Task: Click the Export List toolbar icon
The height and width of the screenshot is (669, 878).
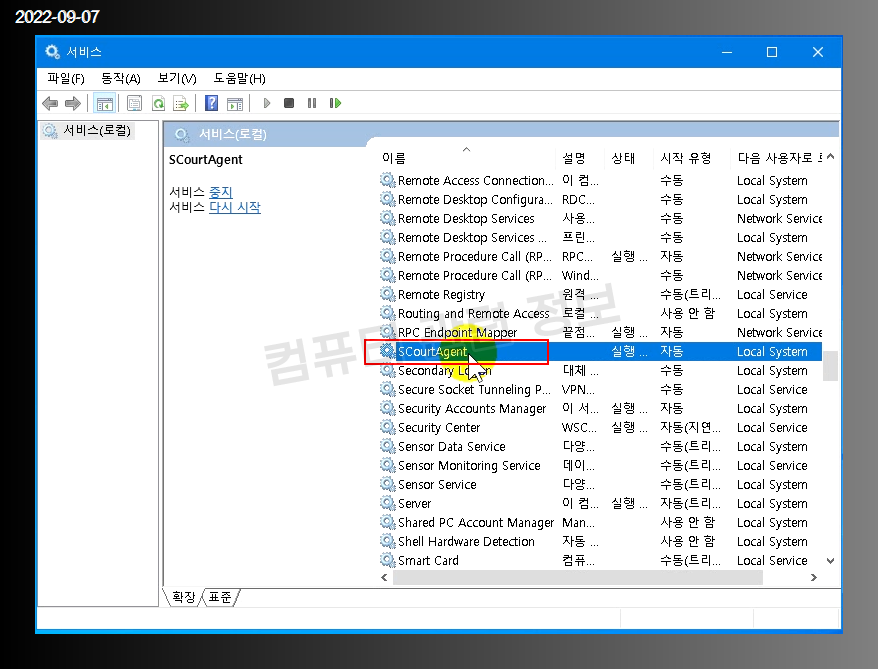Action: [181, 103]
